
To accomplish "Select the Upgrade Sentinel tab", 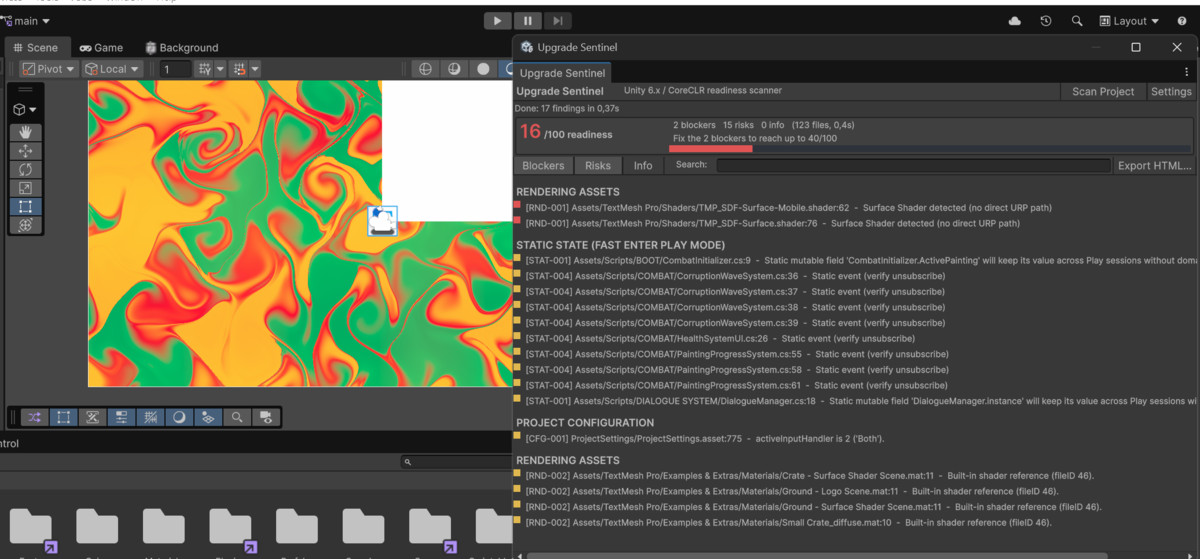I will tap(562, 73).
